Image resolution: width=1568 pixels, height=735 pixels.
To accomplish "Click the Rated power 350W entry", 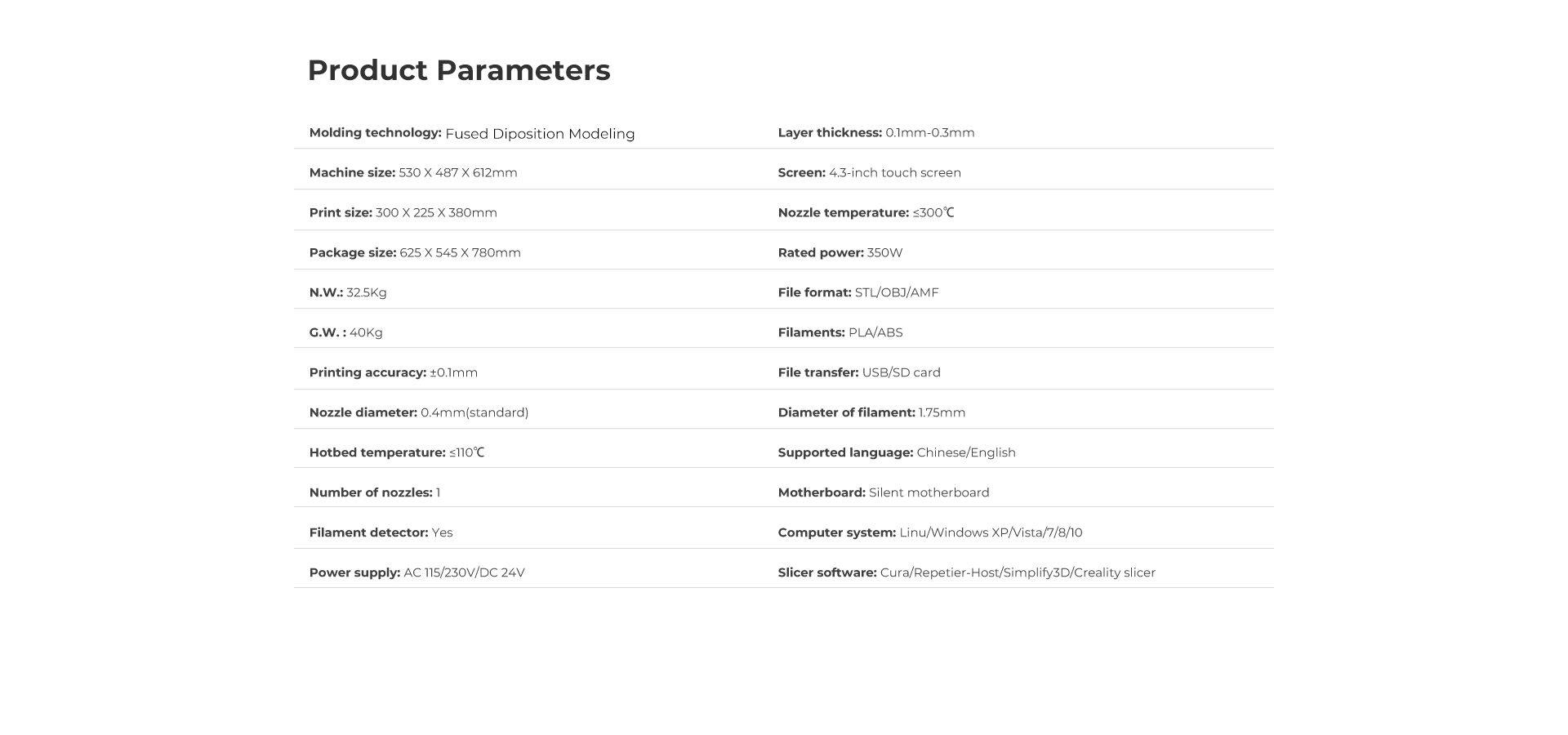I will 840,252.
